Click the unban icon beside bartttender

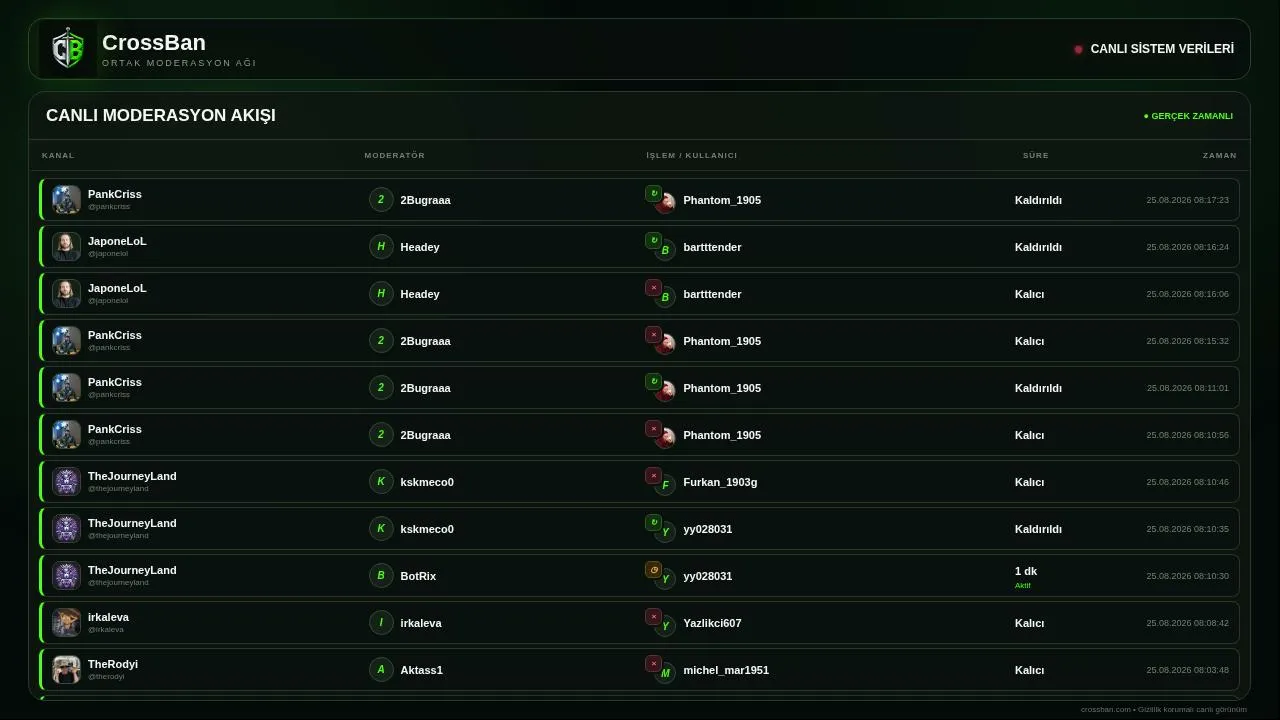click(653, 240)
